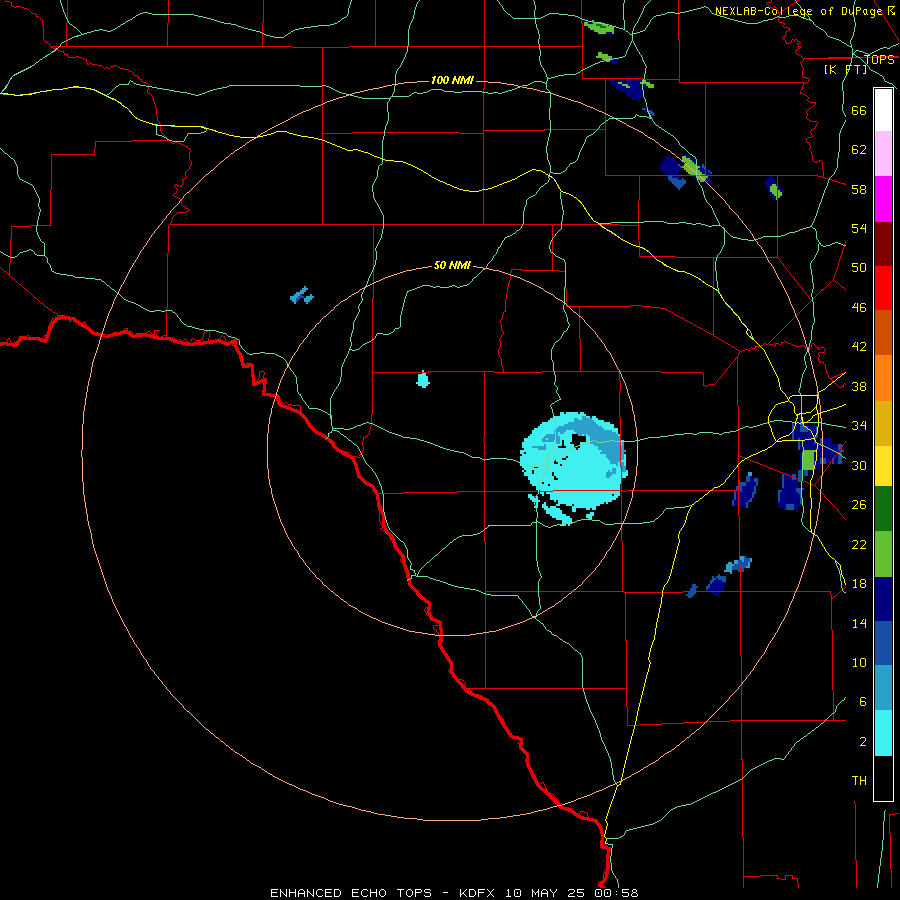This screenshot has height=900, width=900.
Task: Click the light green echo cell near San Antonio loop
Action: click(x=808, y=460)
